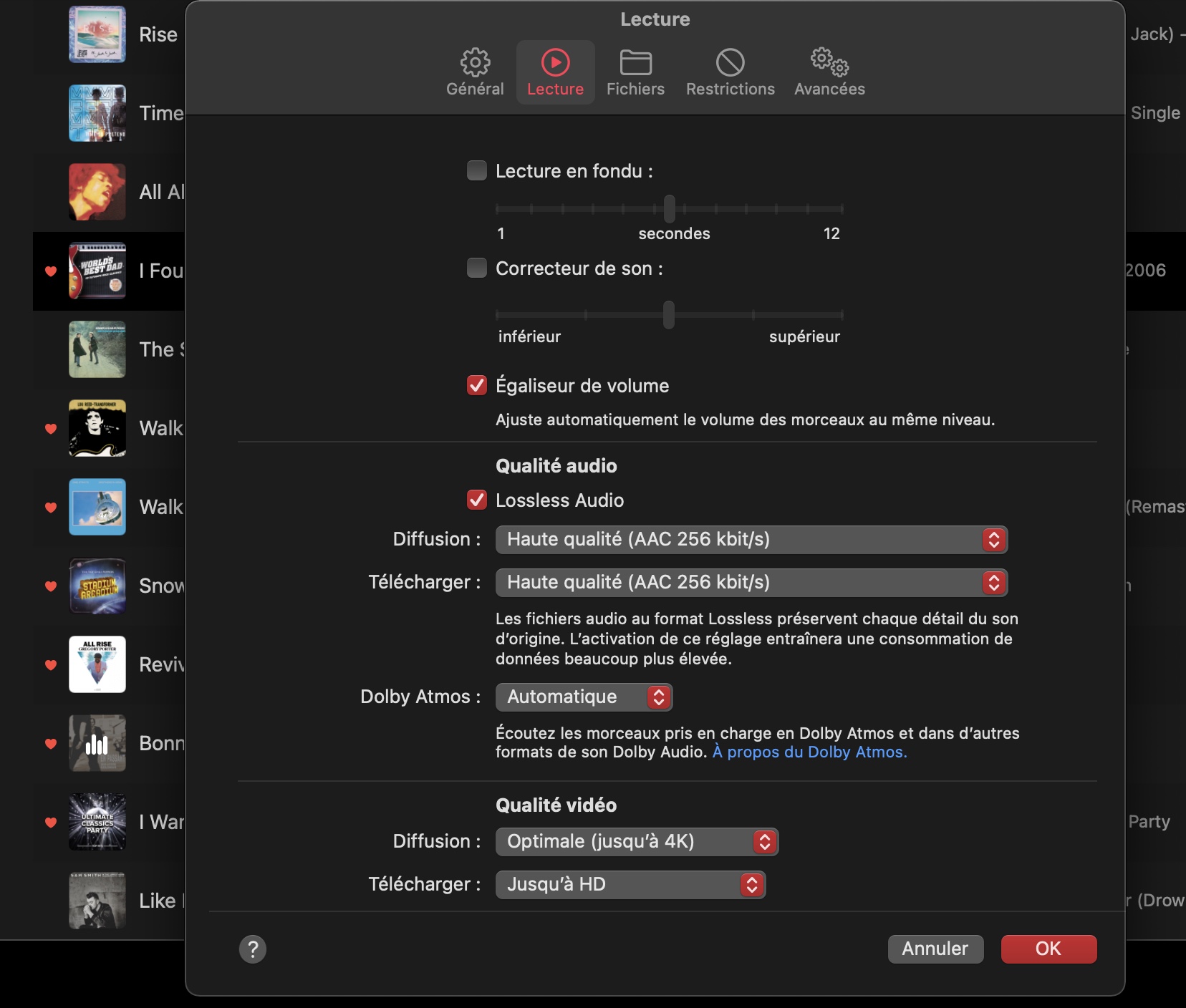Enable the Correcteur de son checkbox
The image size is (1186, 1008).
(477, 268)
